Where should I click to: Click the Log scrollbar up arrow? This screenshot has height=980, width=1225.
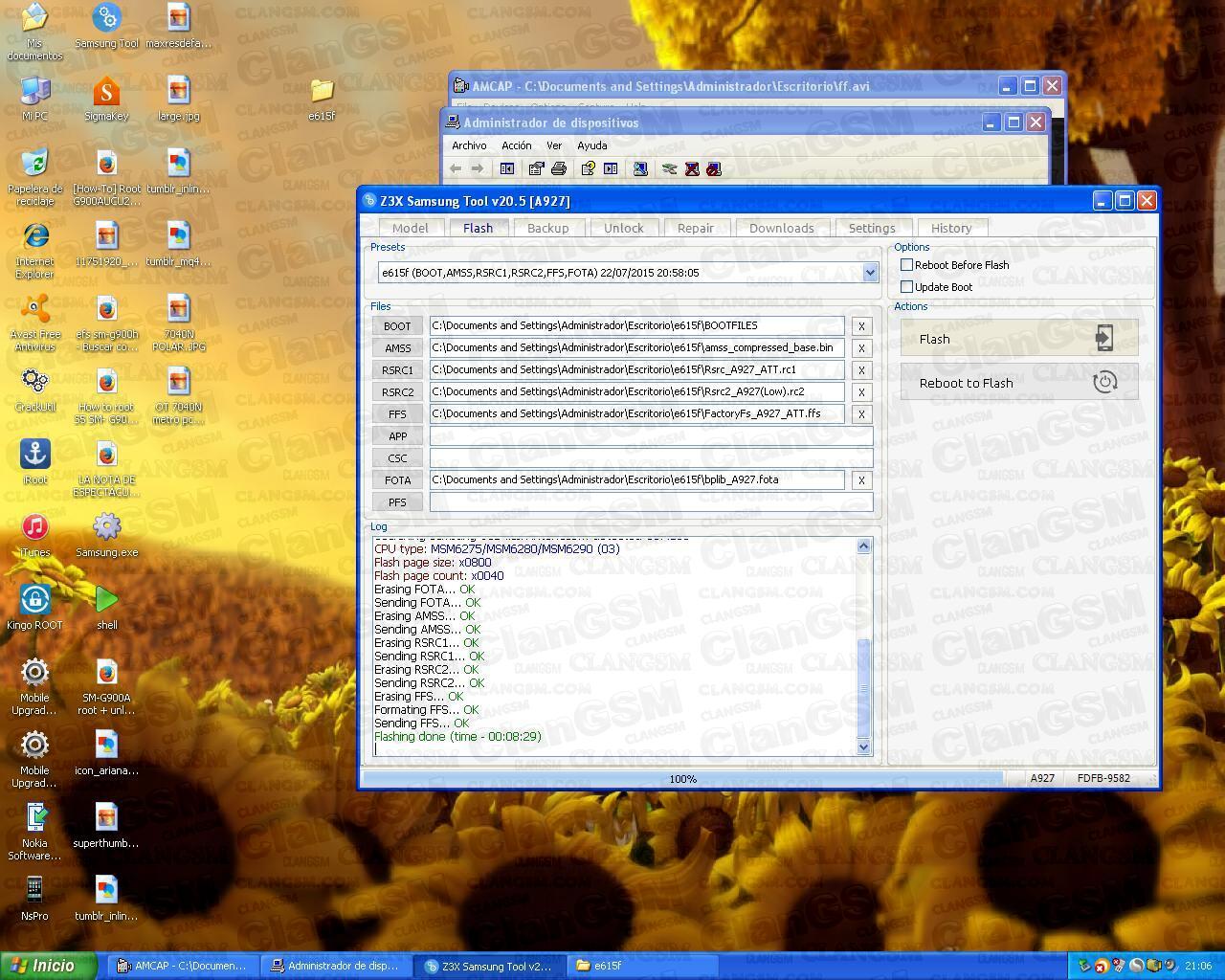coord(863,546)
